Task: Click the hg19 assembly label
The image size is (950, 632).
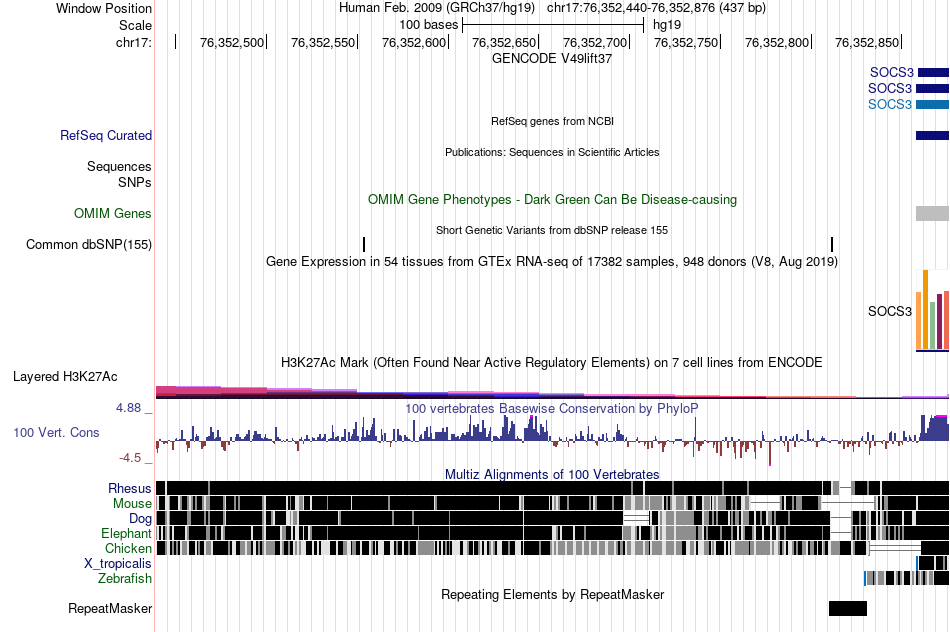Action: pyautogui.click(x=667, y=25)
